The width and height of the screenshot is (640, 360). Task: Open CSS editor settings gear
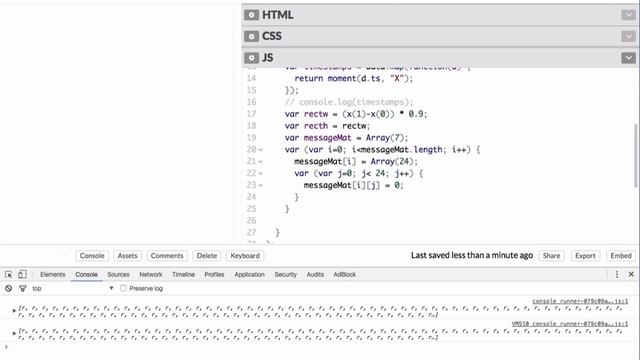[x=251, y=36]
